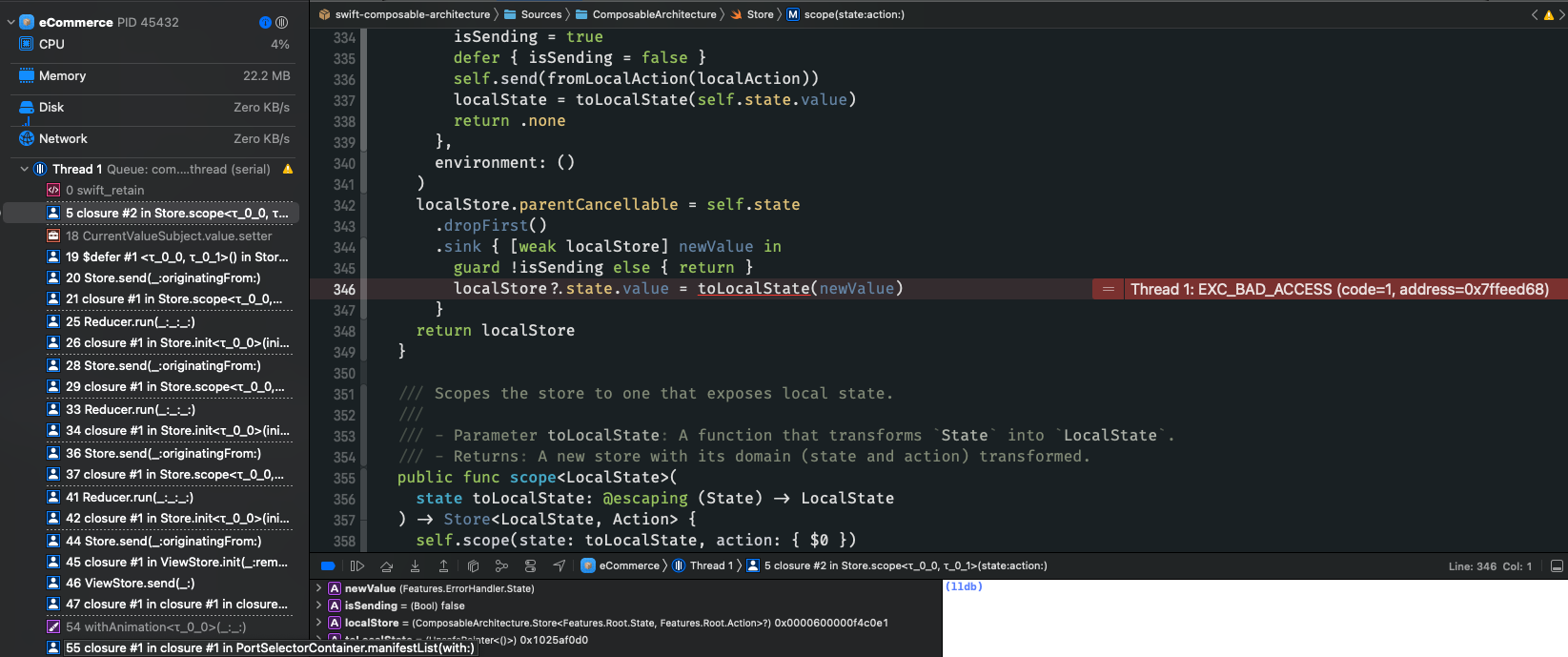Open the Debug View Hierarchy button
The height and width of the screenshot is (657, 1568).
point(473,565)
